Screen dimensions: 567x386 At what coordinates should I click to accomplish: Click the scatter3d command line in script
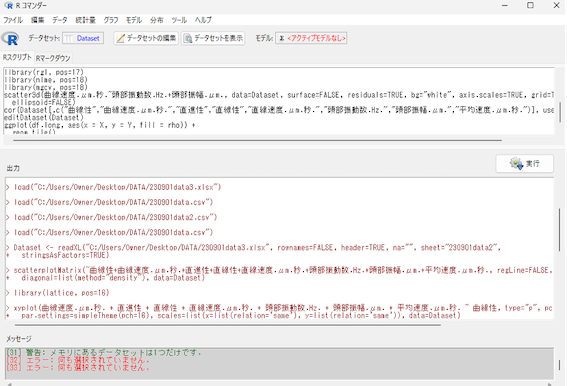(279, 95)
